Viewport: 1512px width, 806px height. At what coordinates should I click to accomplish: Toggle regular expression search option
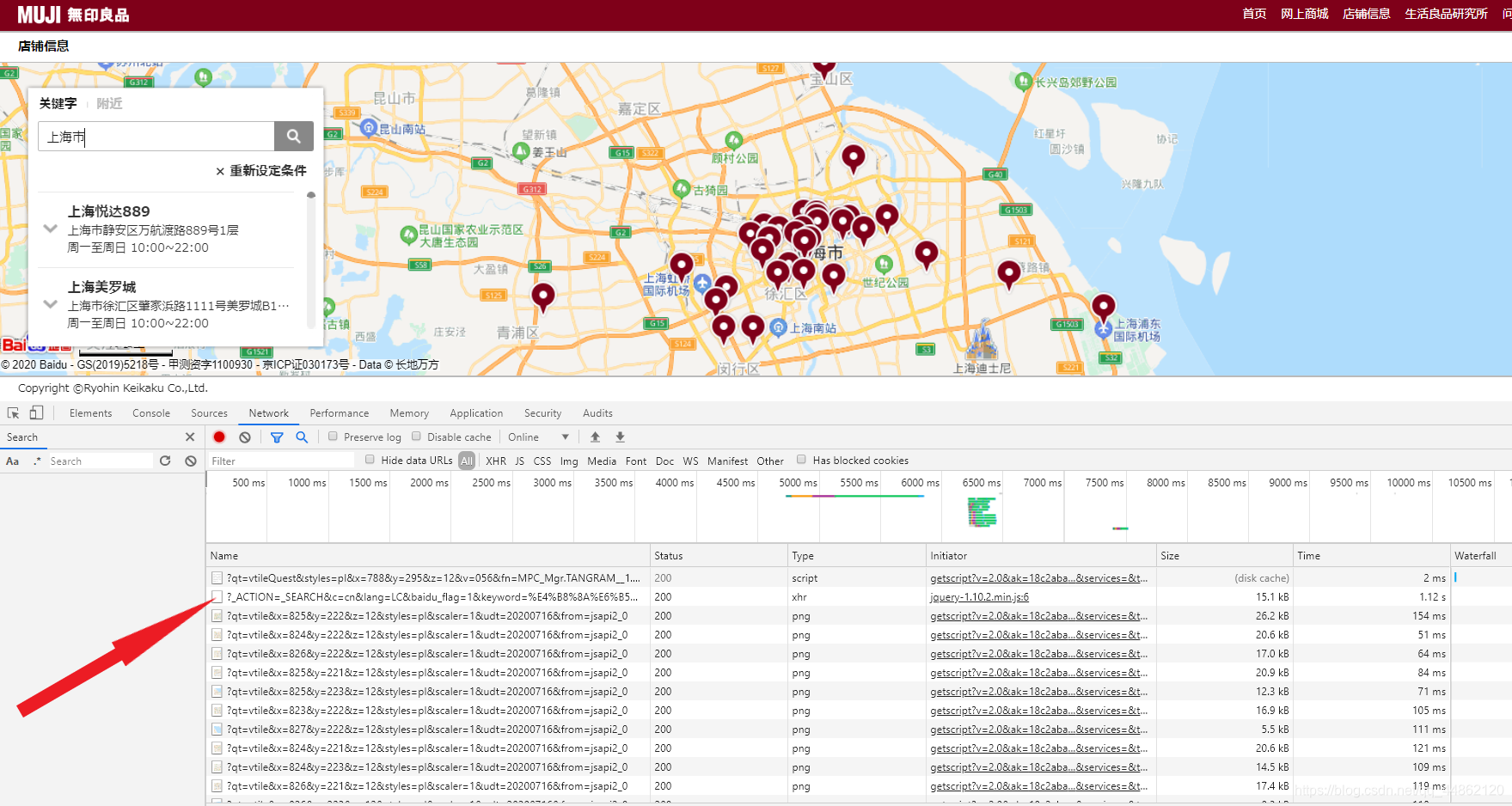37,461
